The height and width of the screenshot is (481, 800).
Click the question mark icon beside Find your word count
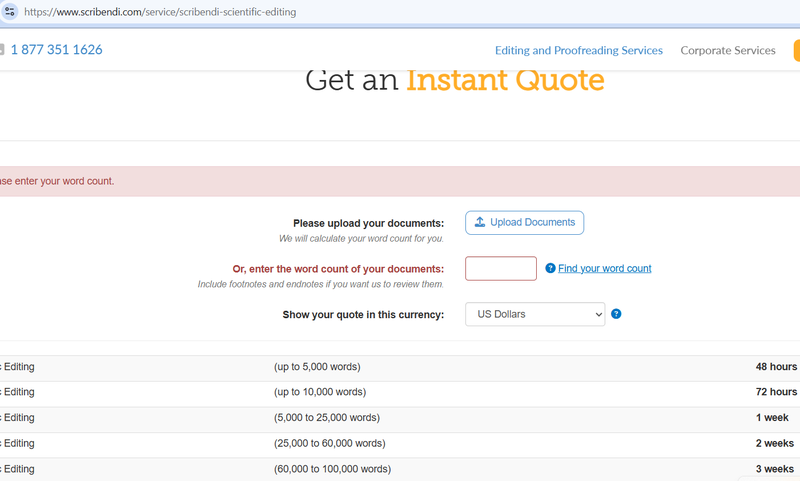(x=550, y=268)
